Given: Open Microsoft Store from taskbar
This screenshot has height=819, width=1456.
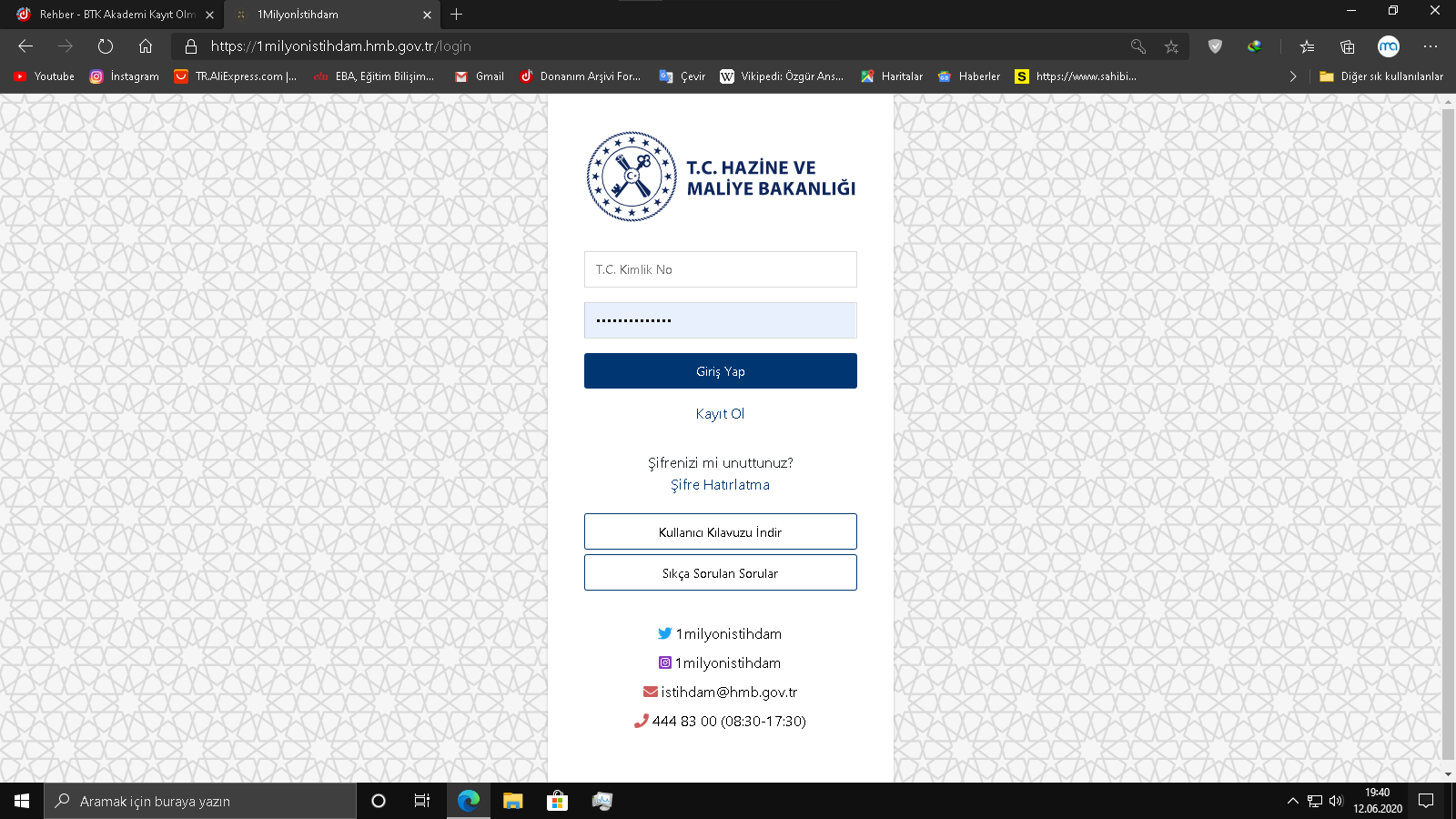Looking at the screenshot, I should pos(557,801).
